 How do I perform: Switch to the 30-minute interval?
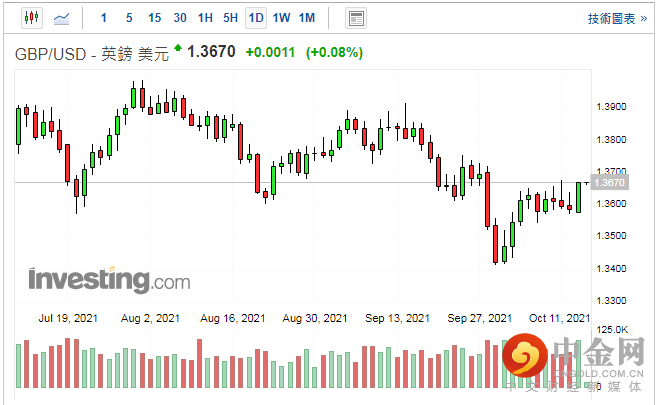point(180,17)
